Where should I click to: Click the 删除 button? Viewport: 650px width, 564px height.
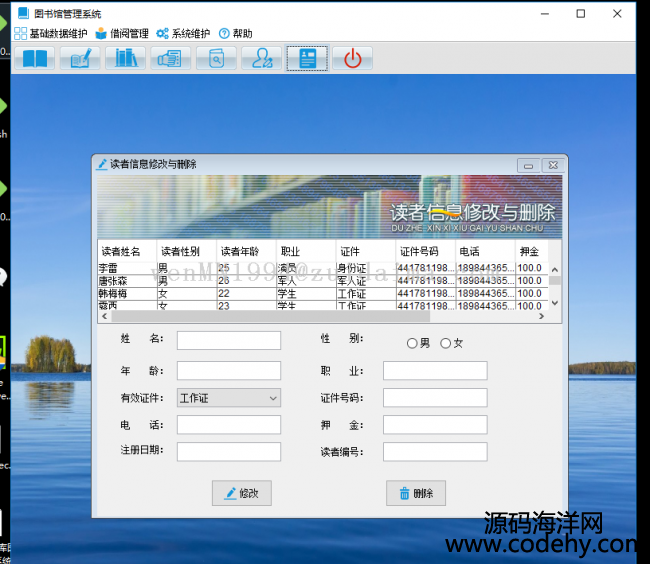pyautogui.click(x=416, y=493)
